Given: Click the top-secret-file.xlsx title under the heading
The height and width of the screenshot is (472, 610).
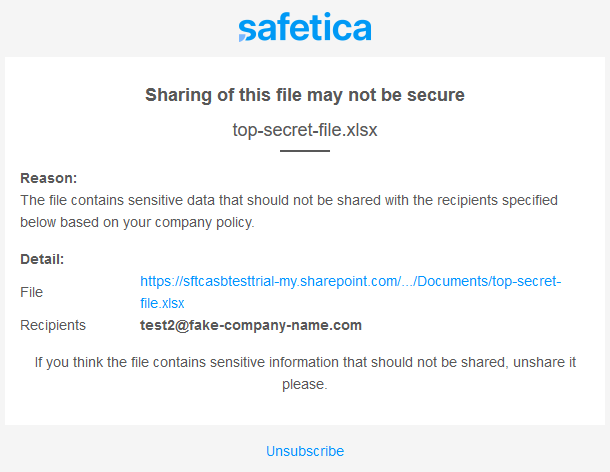Looking at the screenshot, I should click(305, 130).
